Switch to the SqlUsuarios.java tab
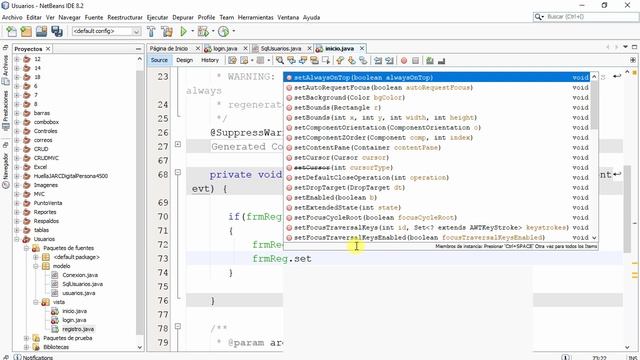Screen dimensions: 640x360 click(x=281, y=49)
